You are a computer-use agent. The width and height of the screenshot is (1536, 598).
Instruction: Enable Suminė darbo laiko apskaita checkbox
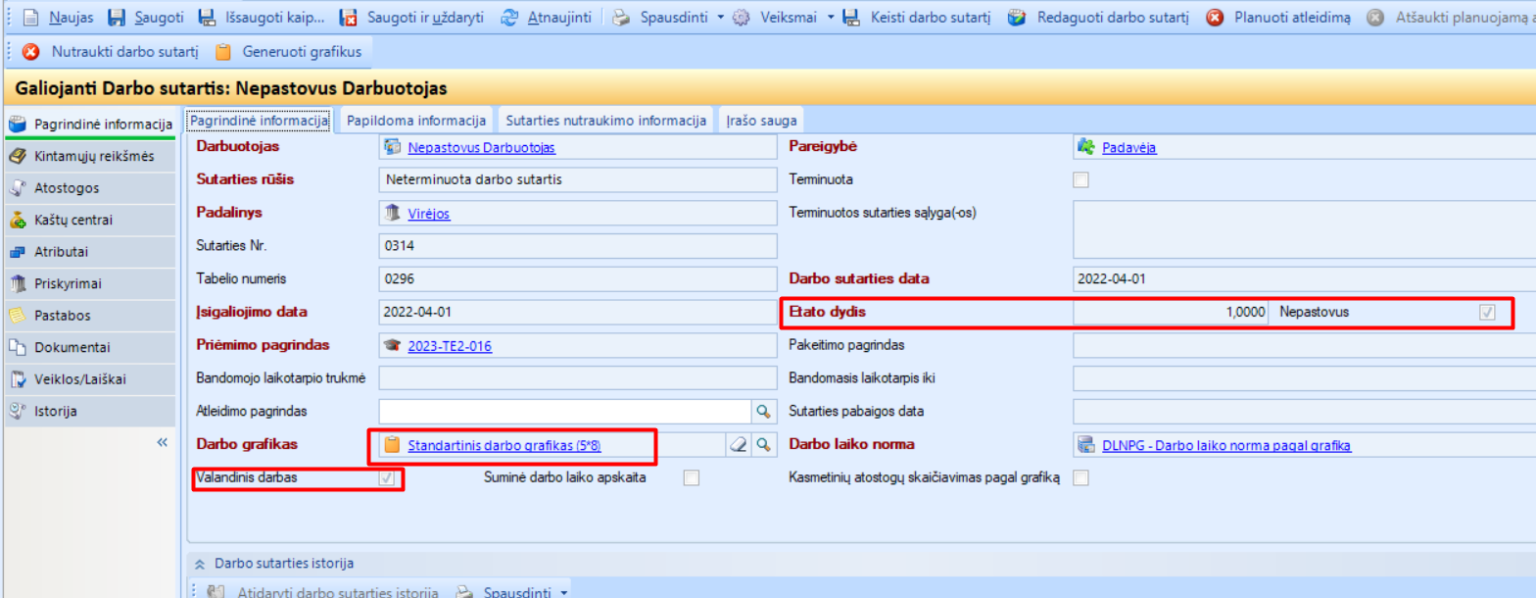pyautogui.click(x=691, y=478)
